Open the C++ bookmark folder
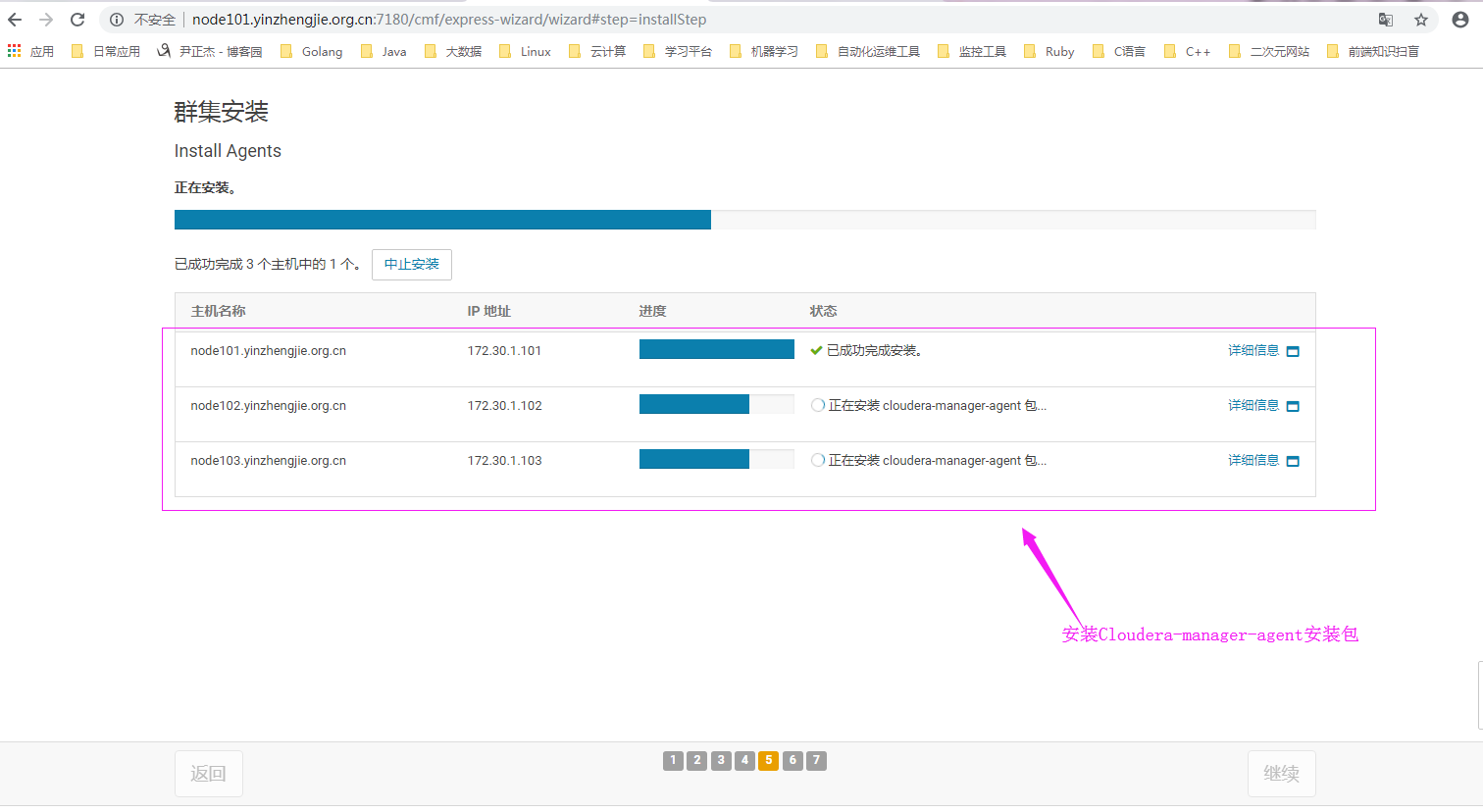This screenshot has width=1483, height=812. [1188, 51]
